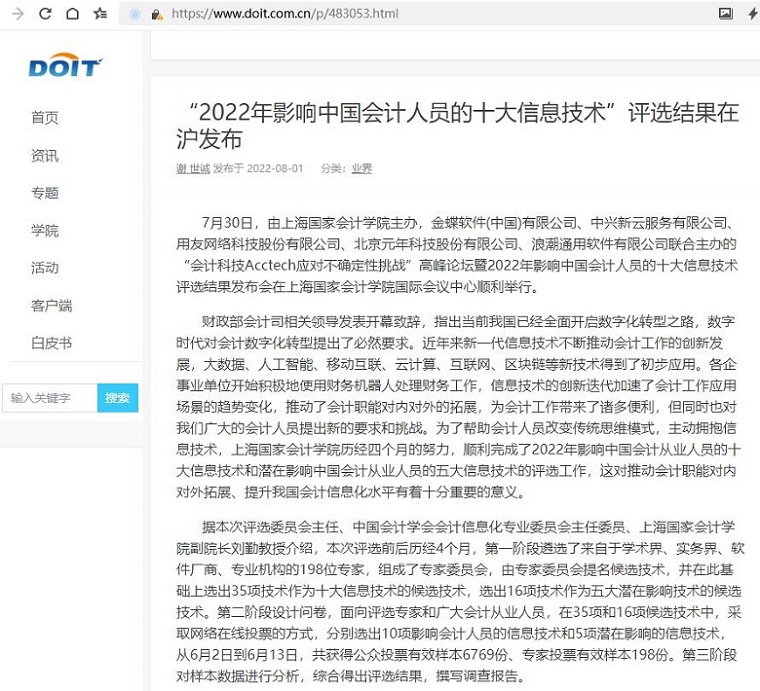Open the 业界 category link
Screen dimensions: 760x691
click(361, 168)
